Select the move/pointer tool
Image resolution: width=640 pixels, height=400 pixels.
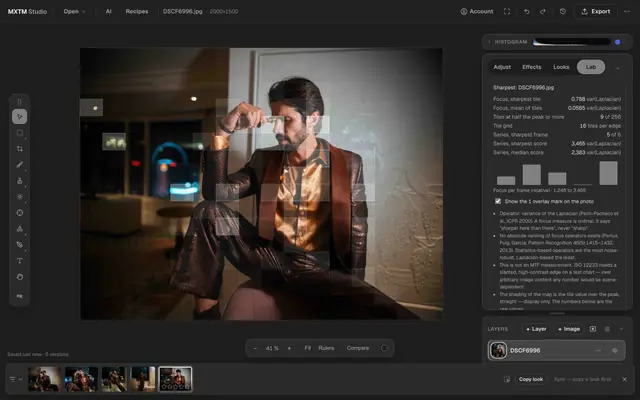(19, 117)
